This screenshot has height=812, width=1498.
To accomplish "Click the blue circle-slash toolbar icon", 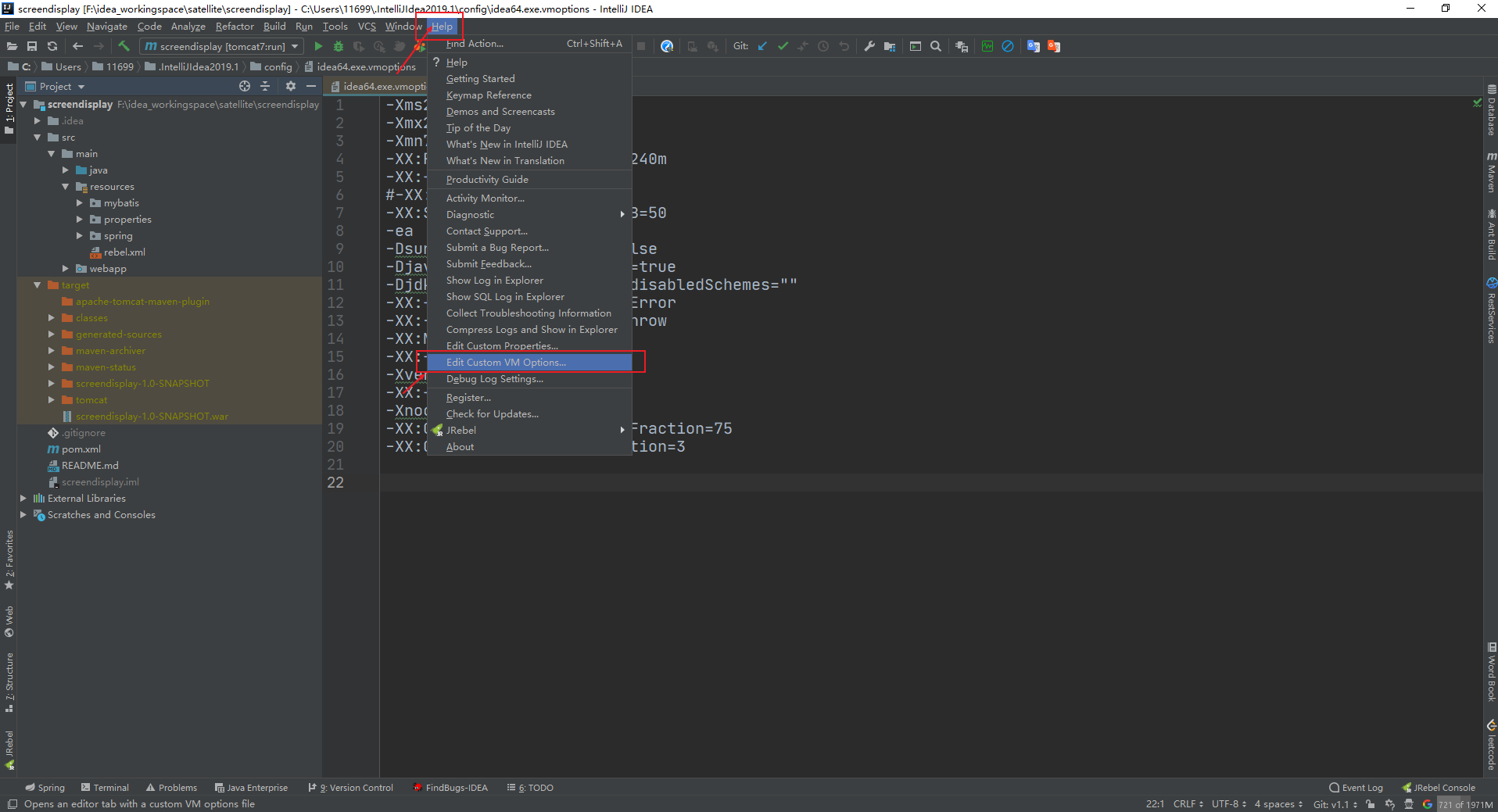I will (x=1008, y=46).
